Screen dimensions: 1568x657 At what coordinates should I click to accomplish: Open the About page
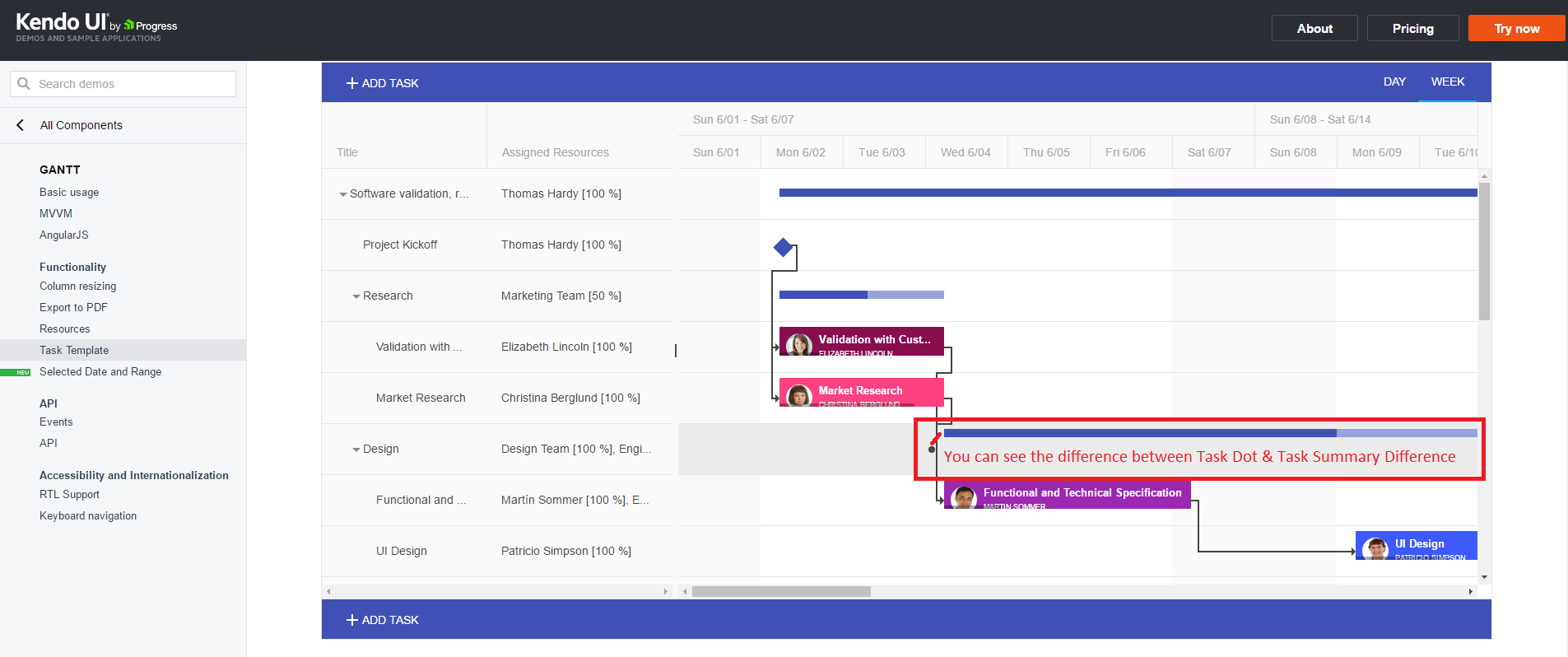pyautogui.click(x=1314, y=28)
